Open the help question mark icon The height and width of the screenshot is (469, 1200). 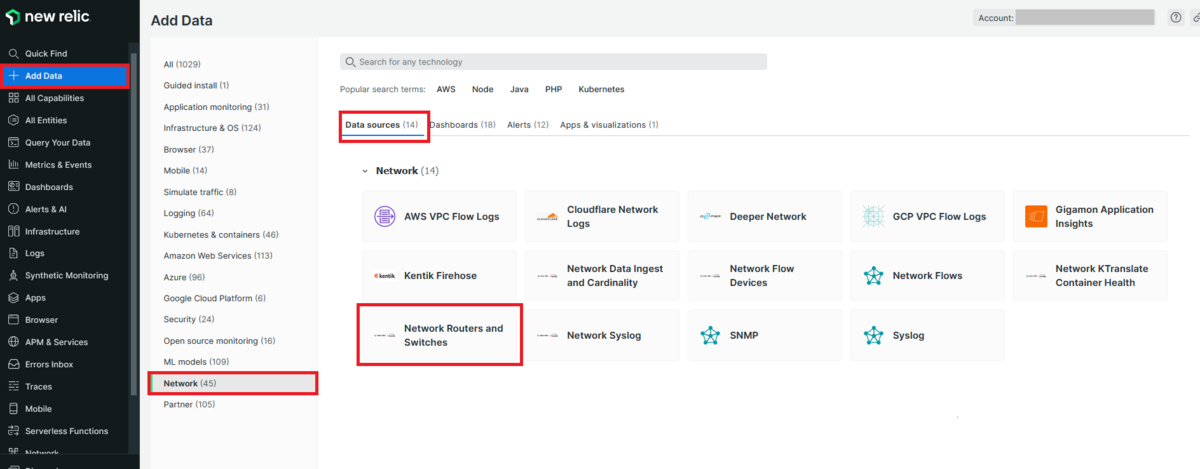1176,17
